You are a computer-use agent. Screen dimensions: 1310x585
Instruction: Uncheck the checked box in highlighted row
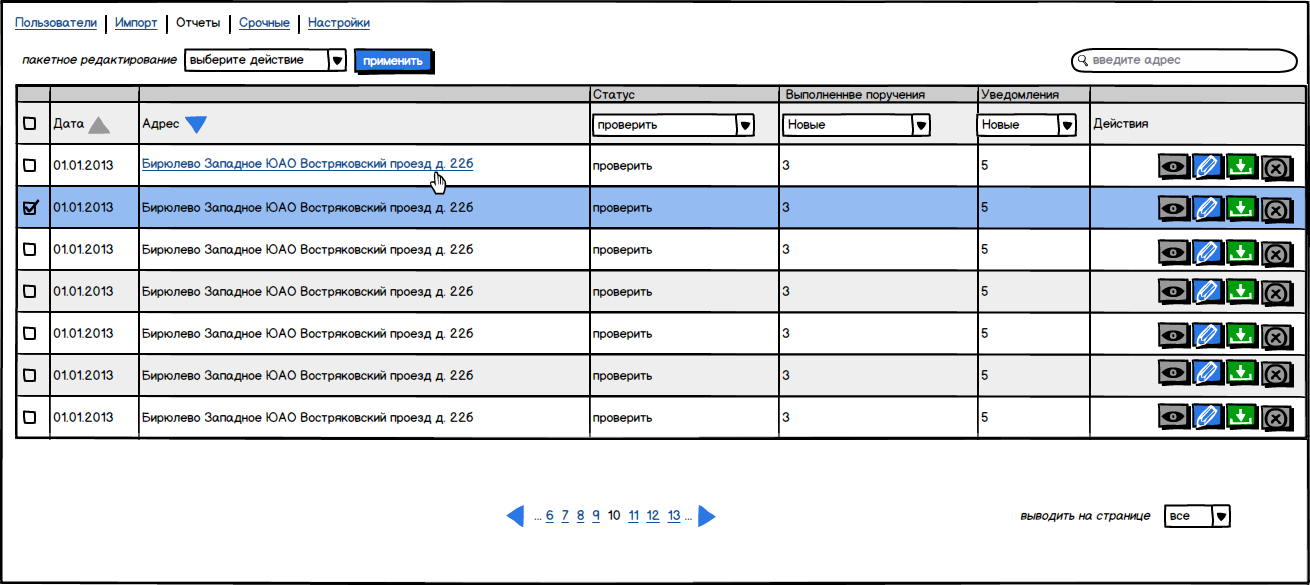click(x=29, y=208)
